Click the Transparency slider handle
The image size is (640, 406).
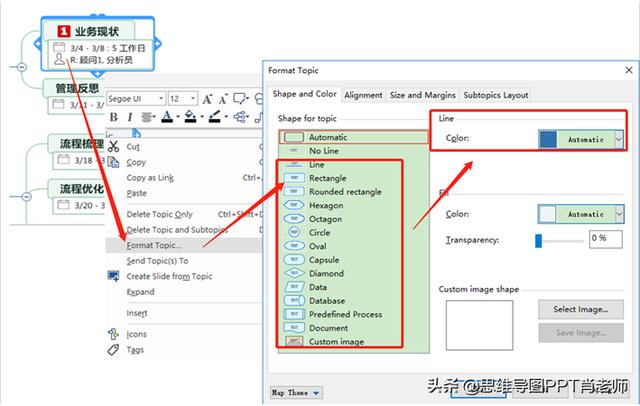tap(538, 241)
